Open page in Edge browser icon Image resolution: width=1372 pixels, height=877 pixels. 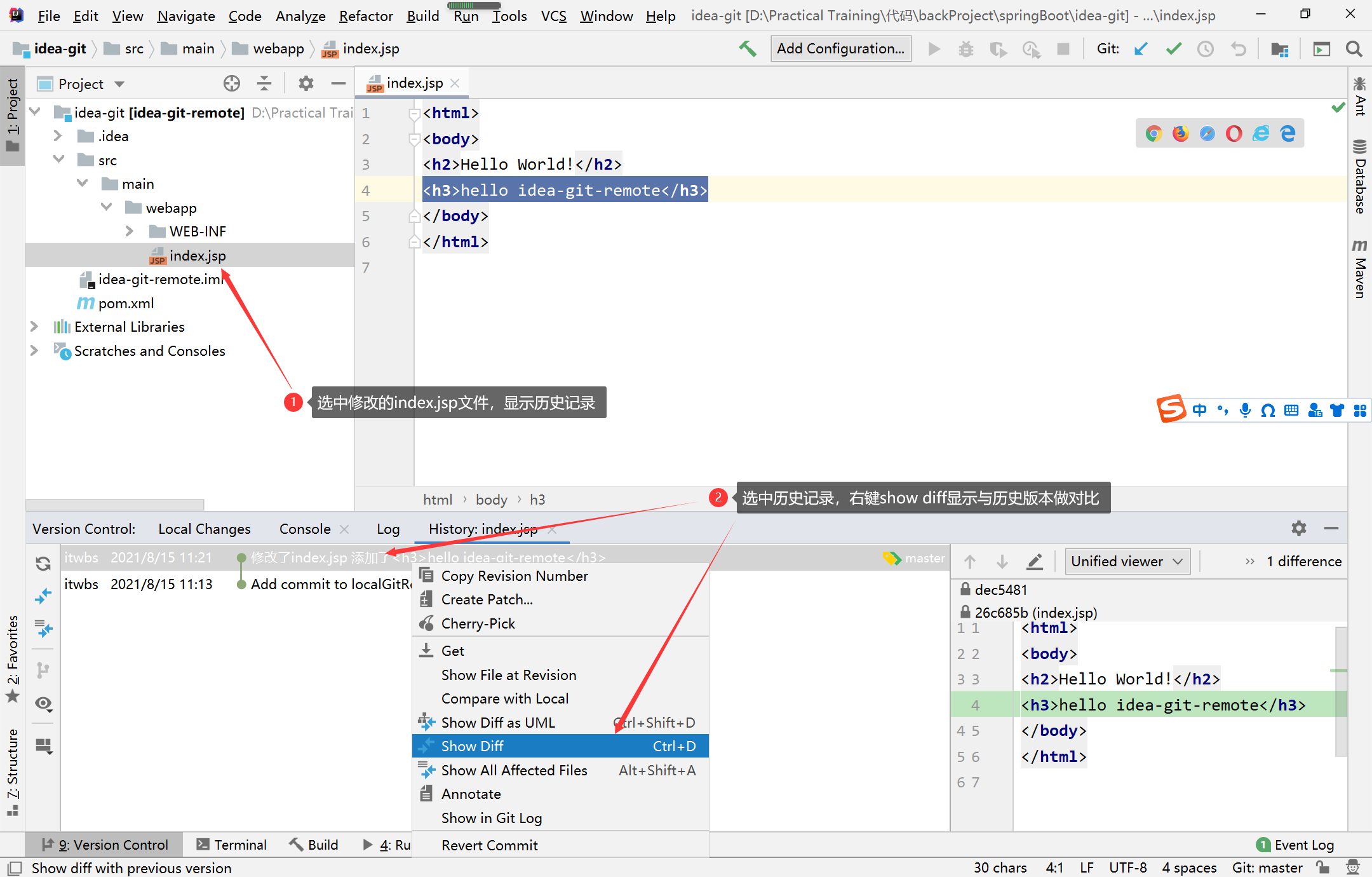pyautogui.click(x=1288, y=133)
